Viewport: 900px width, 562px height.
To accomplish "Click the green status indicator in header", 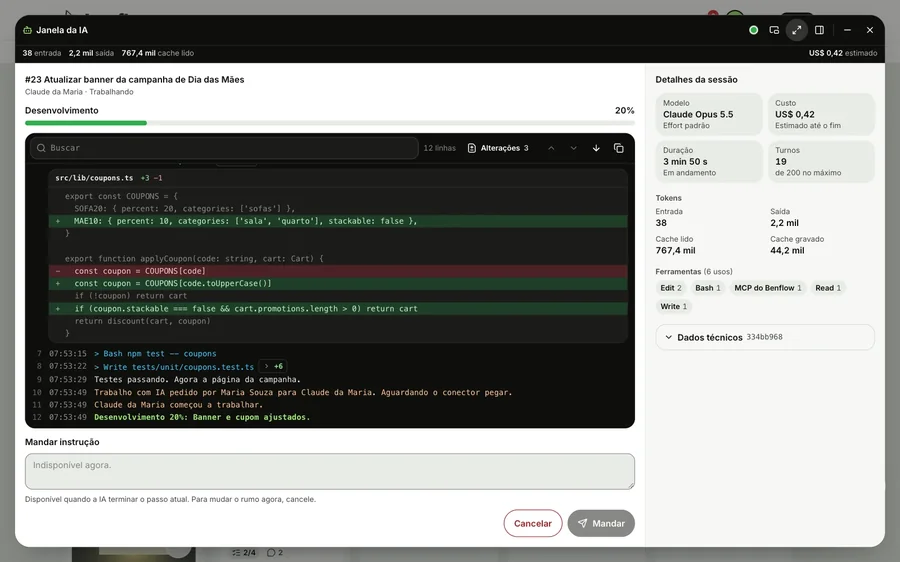I will [x=754, y=30].
